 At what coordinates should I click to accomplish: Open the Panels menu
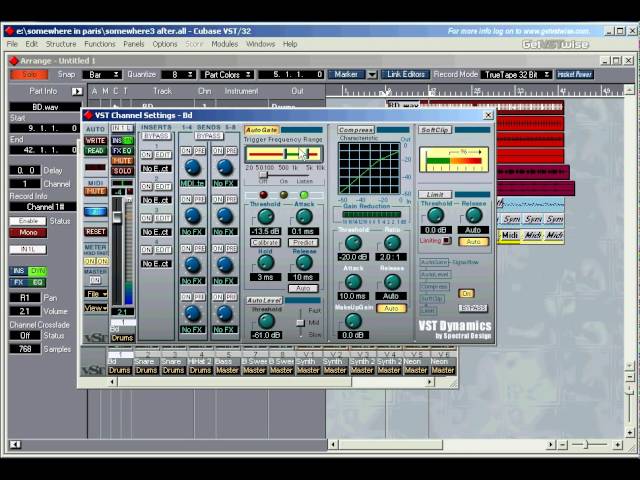tap(133, 44)
